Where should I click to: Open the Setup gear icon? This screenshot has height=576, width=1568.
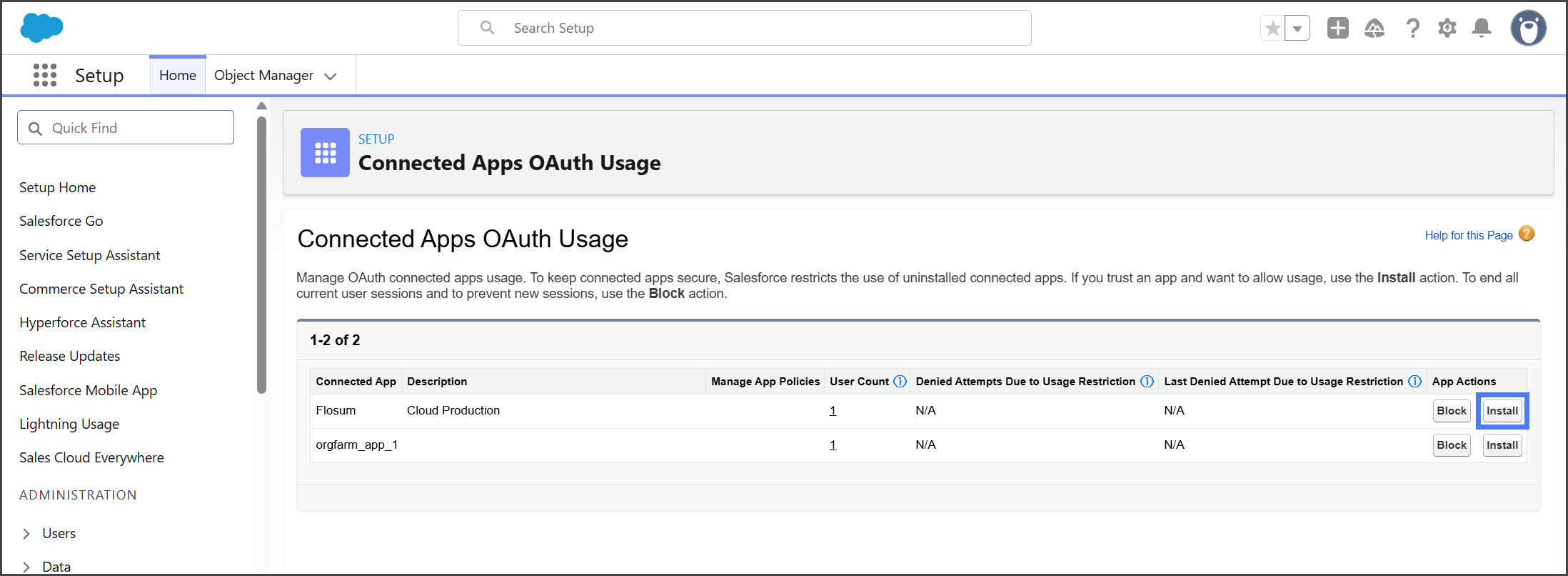pyautogui.click(x=1447, y=28)
